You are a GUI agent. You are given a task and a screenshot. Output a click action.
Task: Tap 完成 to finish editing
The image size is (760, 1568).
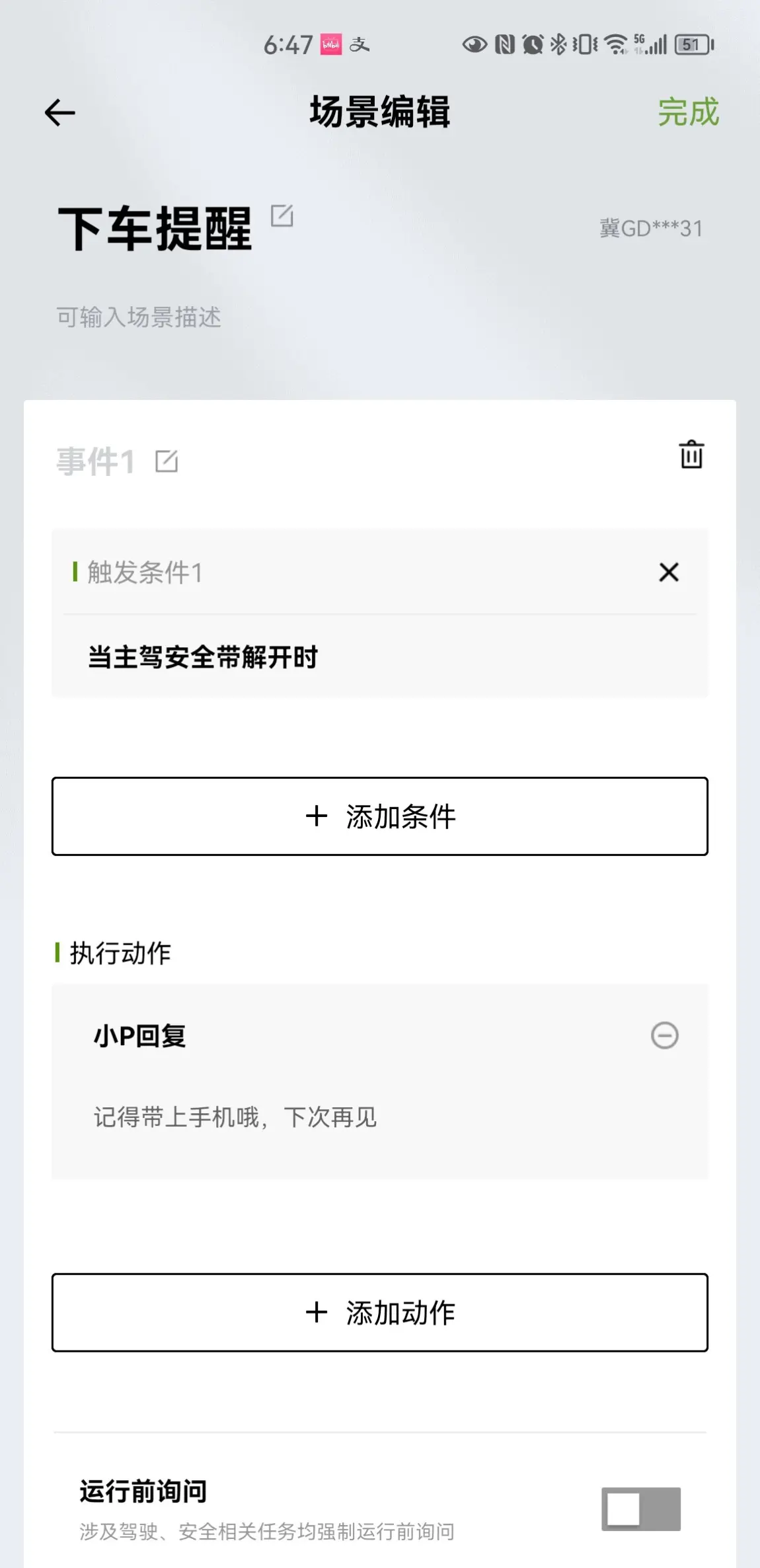tap(688, 112)
